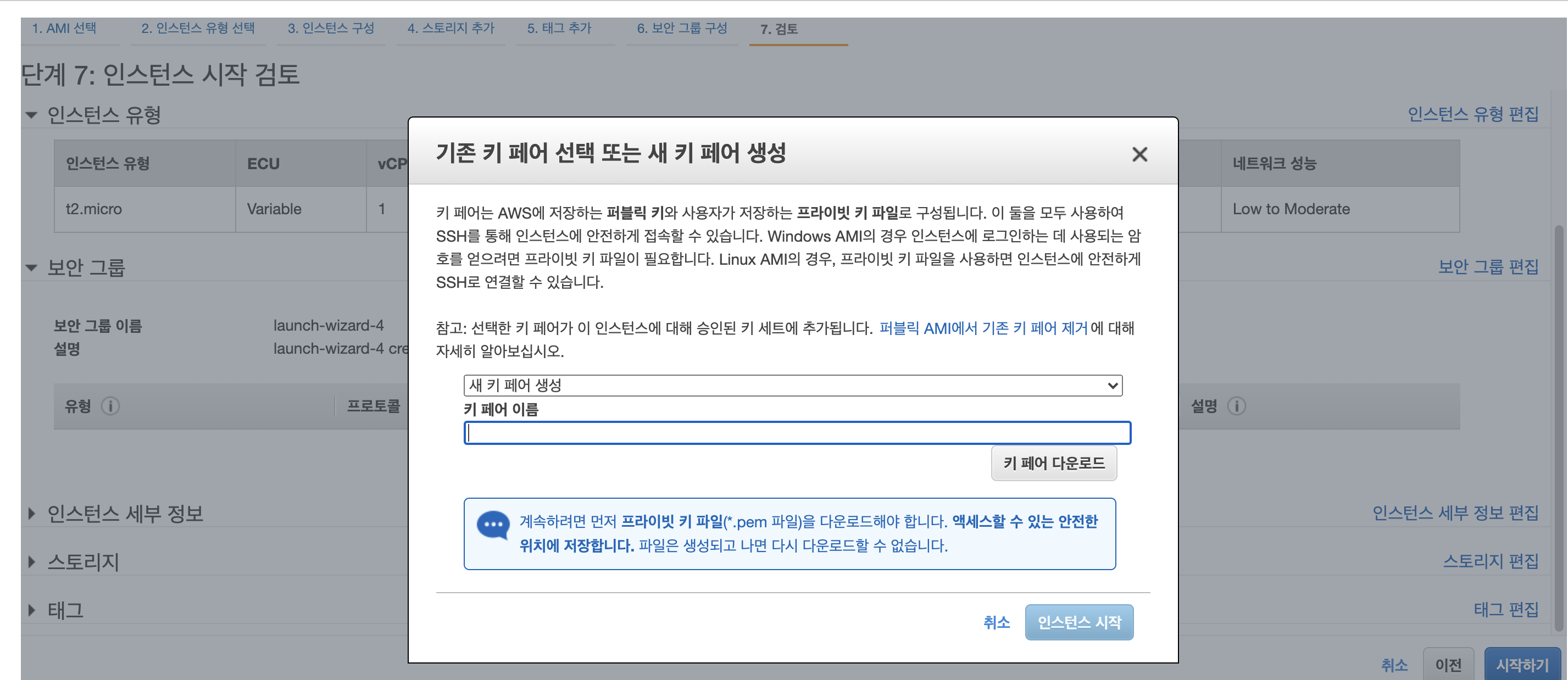Screen dimensions: 1568x680
Task: Go to 1. AMI 선택 tab
Action: [64, 28]
